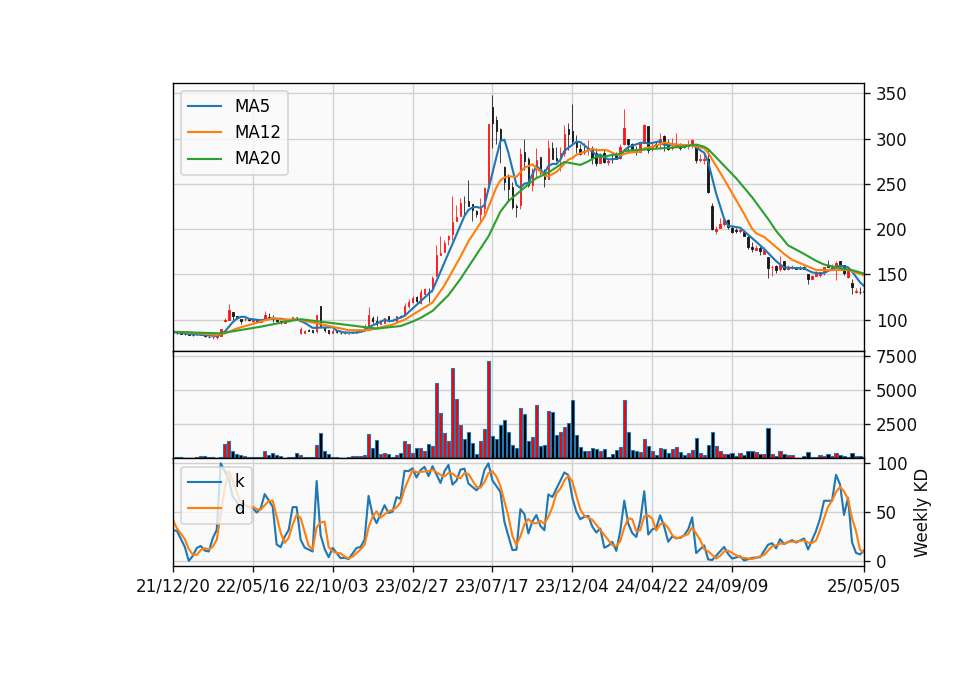Click the tallest volume bar near 23/07/17
The image size is (960, 690).
[x=489, y=410]
